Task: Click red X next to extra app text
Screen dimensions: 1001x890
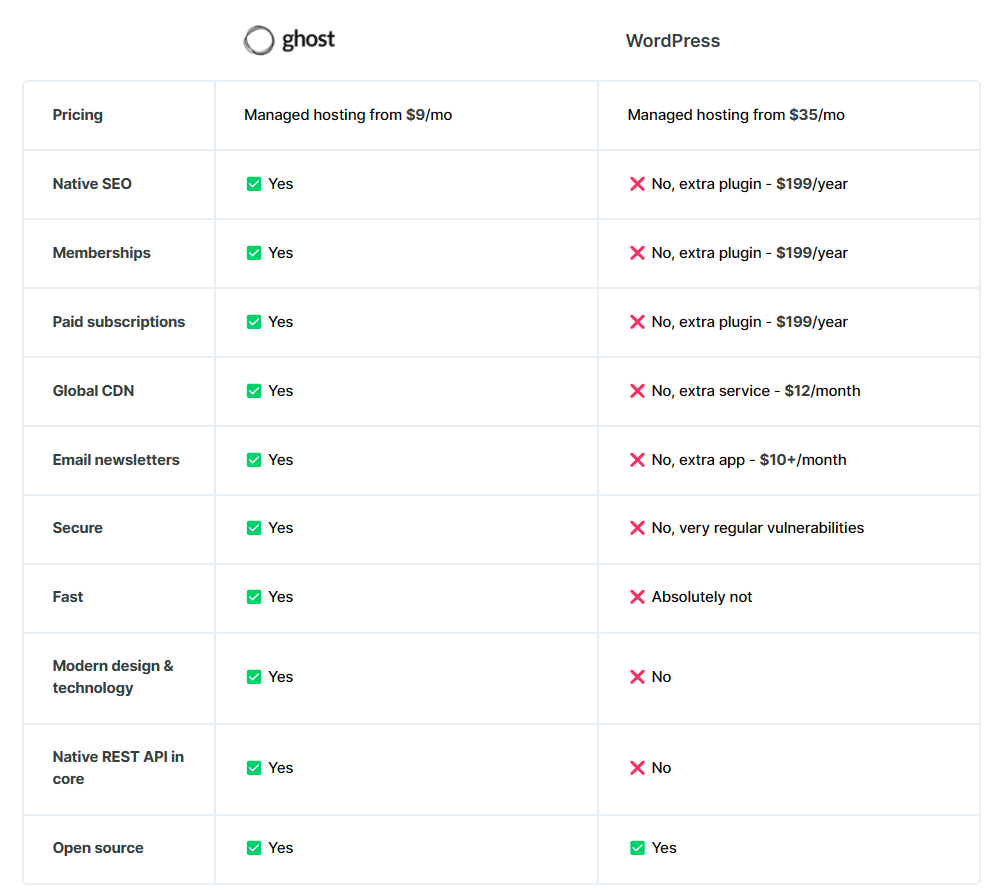Action: click(x=637, y=460)
